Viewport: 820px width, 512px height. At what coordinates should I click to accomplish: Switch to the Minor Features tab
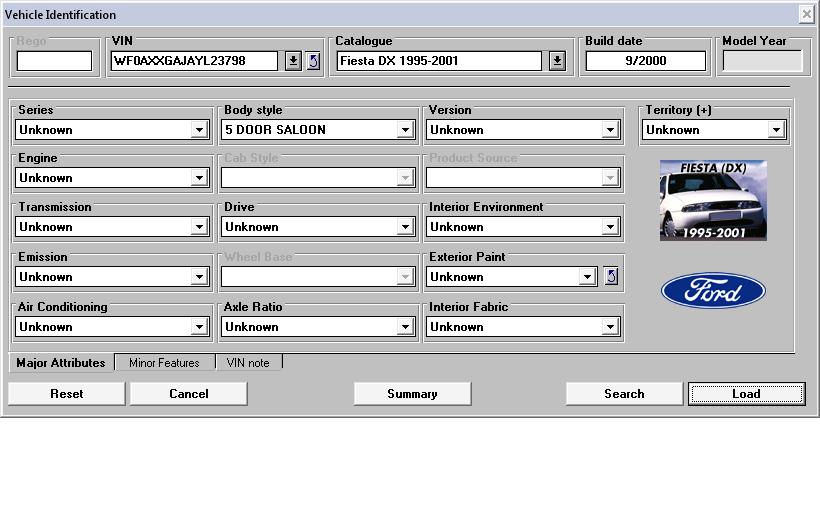[x=164, y=363]
